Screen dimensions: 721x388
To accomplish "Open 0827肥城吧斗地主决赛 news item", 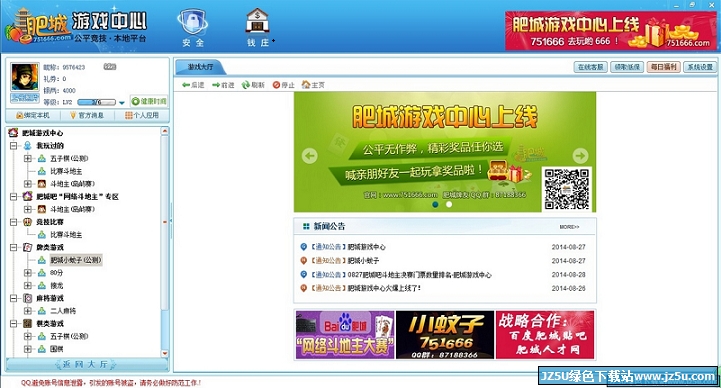I will click(x=419, y=275).
